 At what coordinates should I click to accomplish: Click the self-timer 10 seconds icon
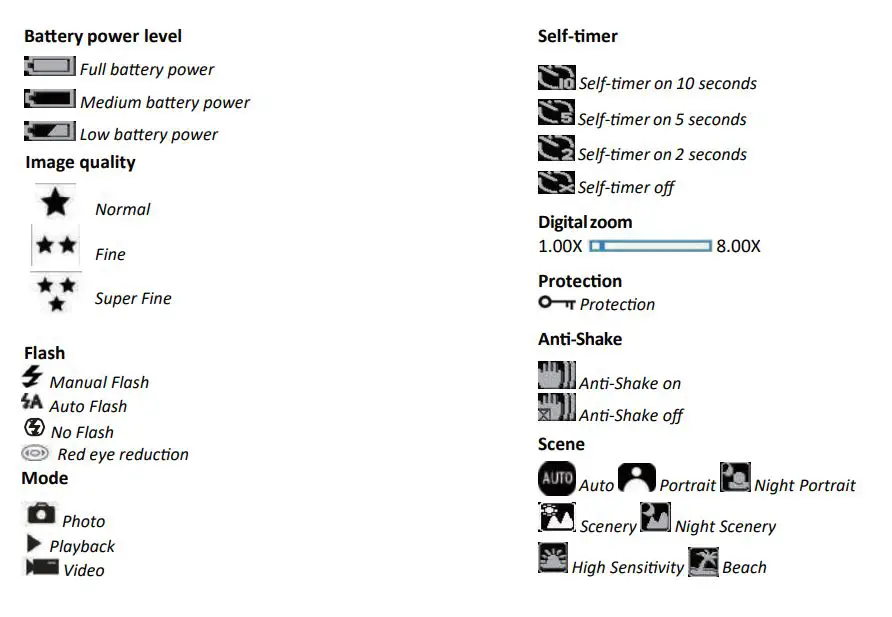pyautogui.click(x=557, y=79)
